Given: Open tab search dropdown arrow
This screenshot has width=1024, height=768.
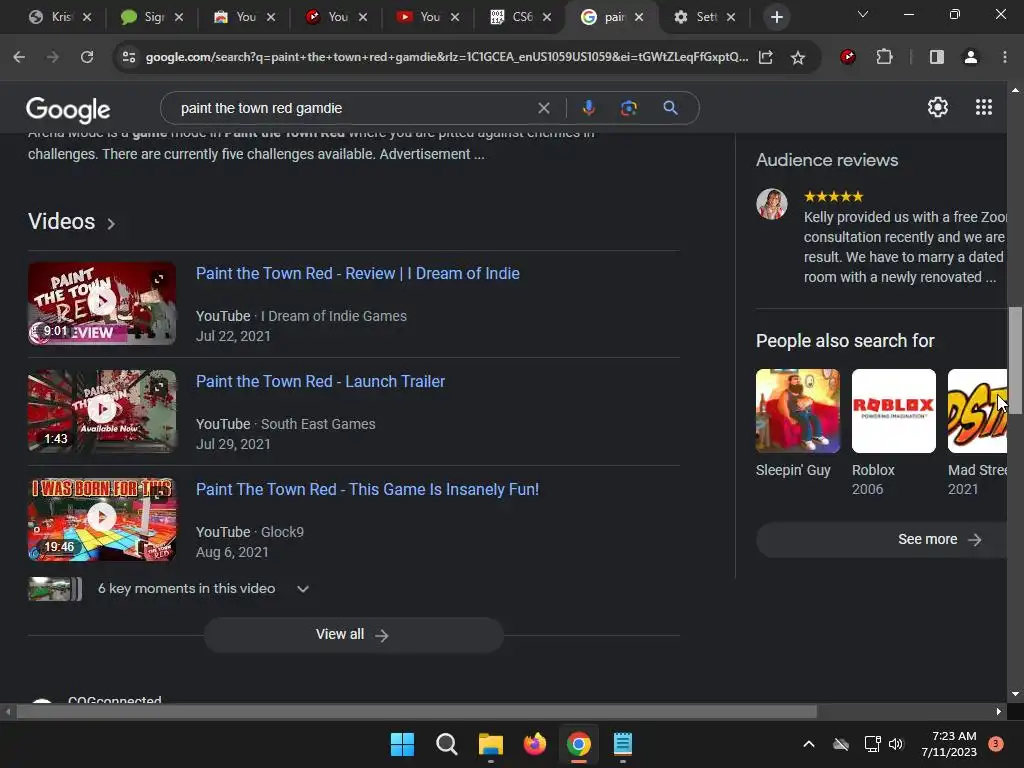Looking at the screenshot, I should click(x=863, y=14).
